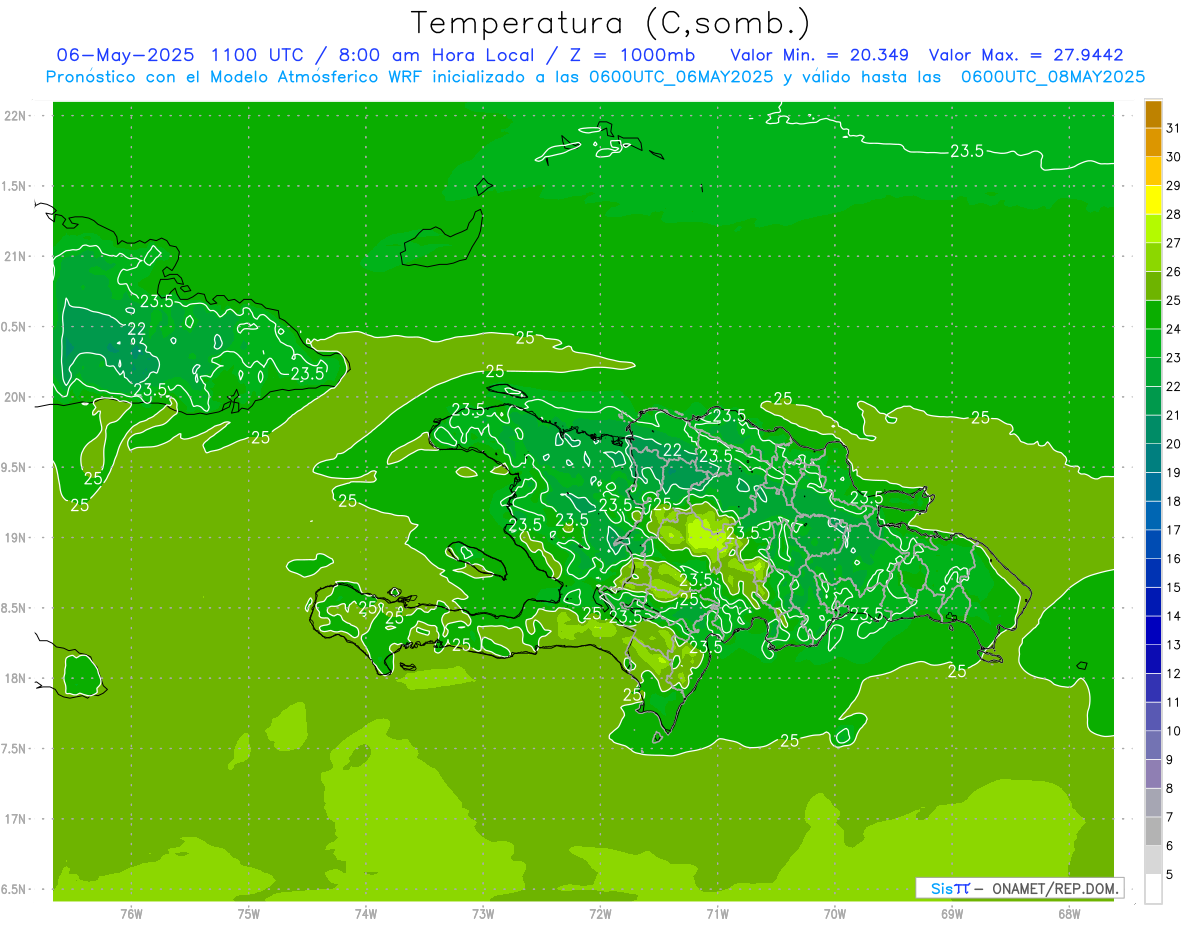Click the "21N" latitude axis label
Image resolution: width=1200 pixels, height=927 pixels.
[x=17, y=257]
